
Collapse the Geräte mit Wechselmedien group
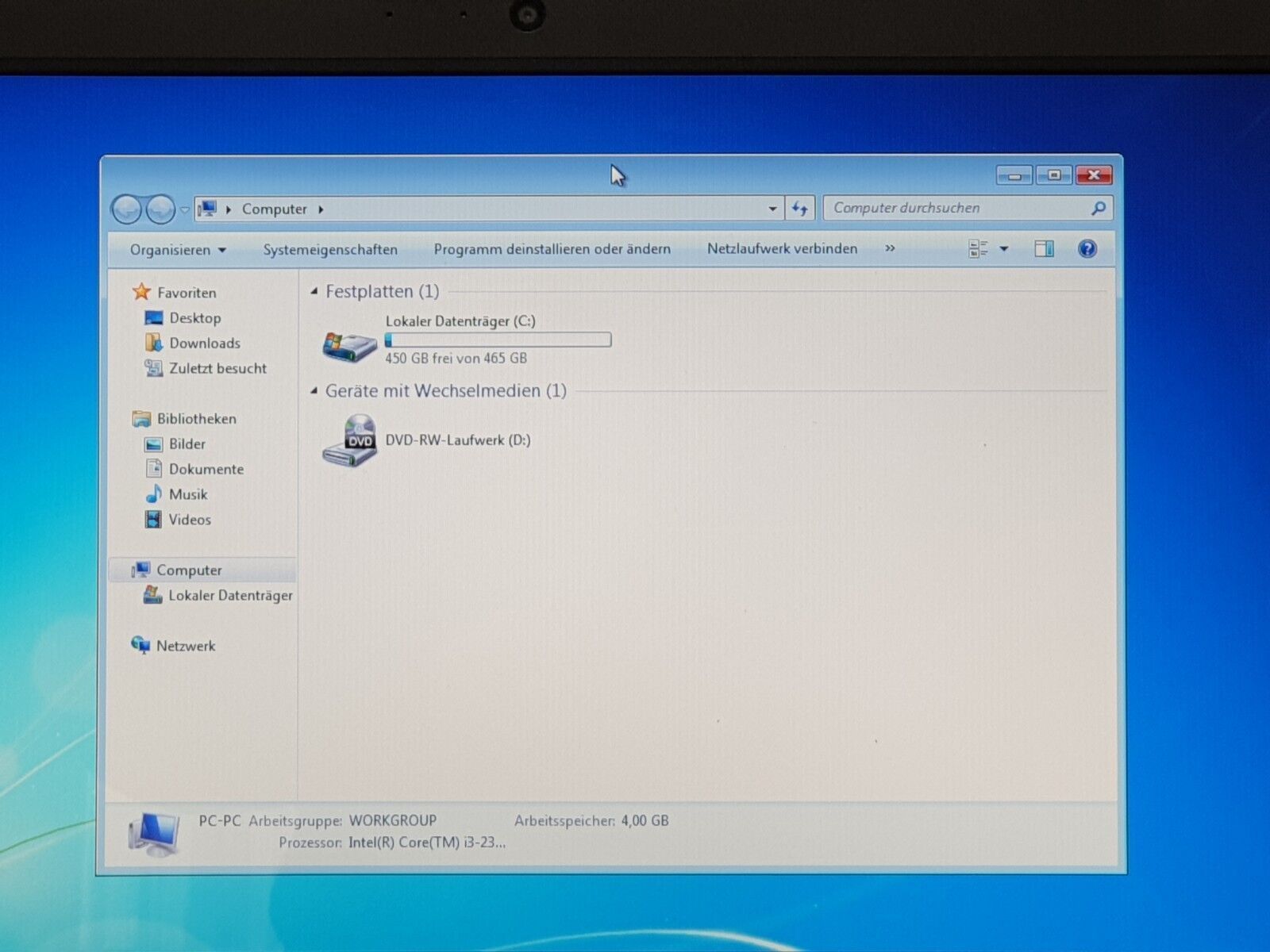(x=314, y=391)
